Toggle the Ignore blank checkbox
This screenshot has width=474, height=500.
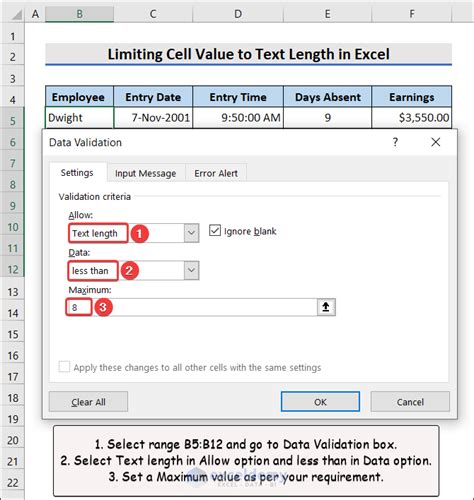point(215,231)
